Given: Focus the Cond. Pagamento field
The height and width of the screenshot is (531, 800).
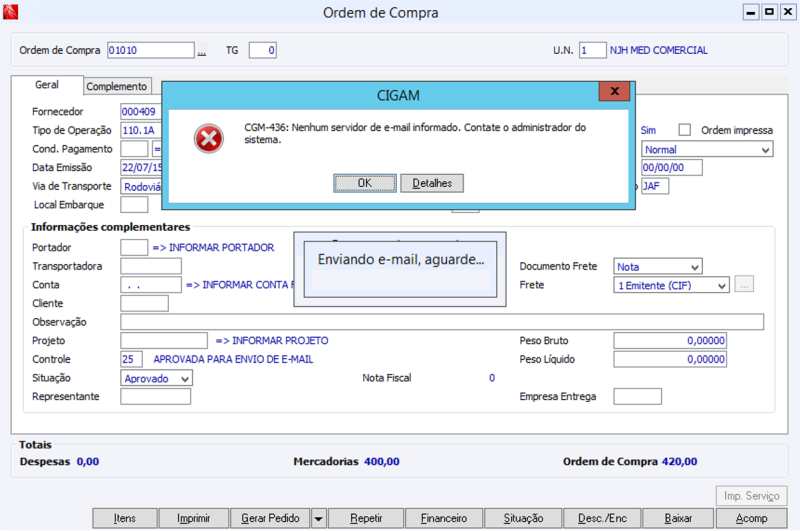Looking at the screenshot, I should click(134, 149).
